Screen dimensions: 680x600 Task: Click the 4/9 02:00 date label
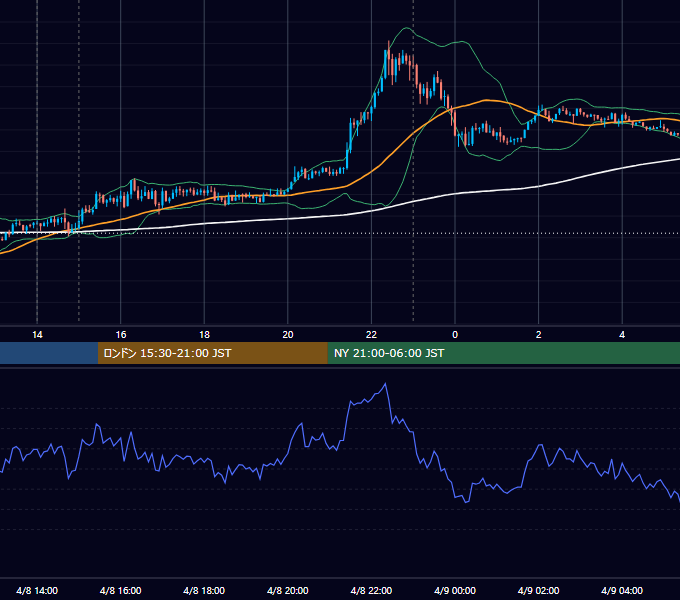(538, 590)
